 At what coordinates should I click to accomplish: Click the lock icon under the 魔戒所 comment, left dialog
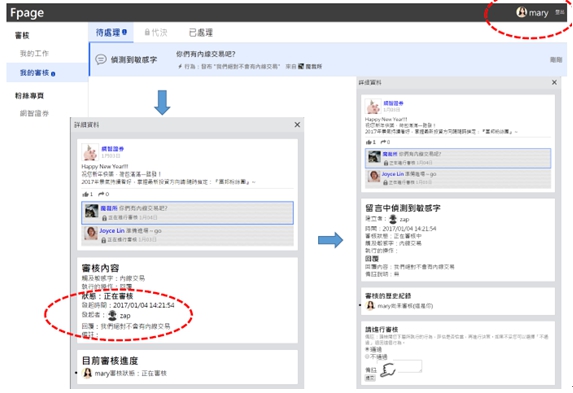[104, 218]
